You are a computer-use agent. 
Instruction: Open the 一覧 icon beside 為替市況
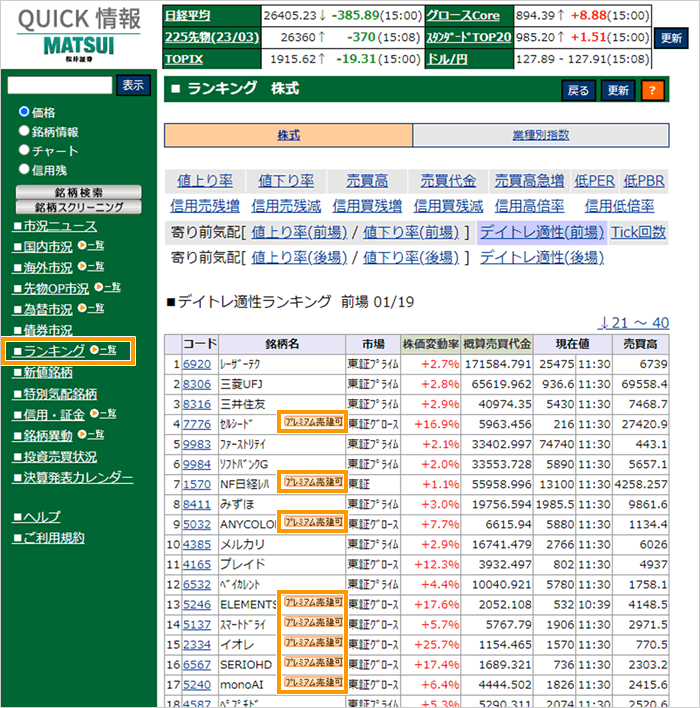pyautogui.click(x=91, y=308)
